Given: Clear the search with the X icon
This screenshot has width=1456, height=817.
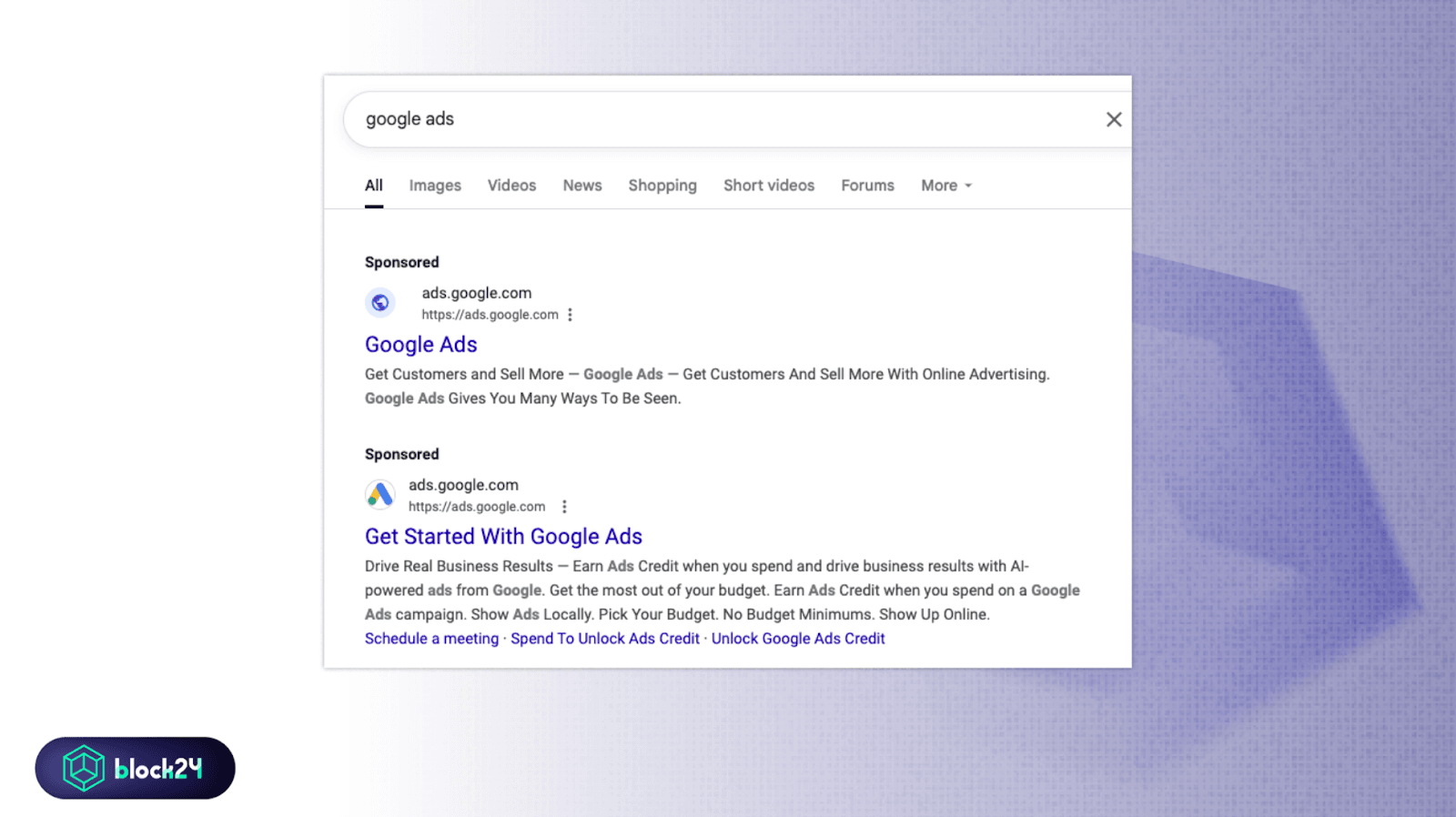Looking at the screenshot, I should tap(1113, 119).
